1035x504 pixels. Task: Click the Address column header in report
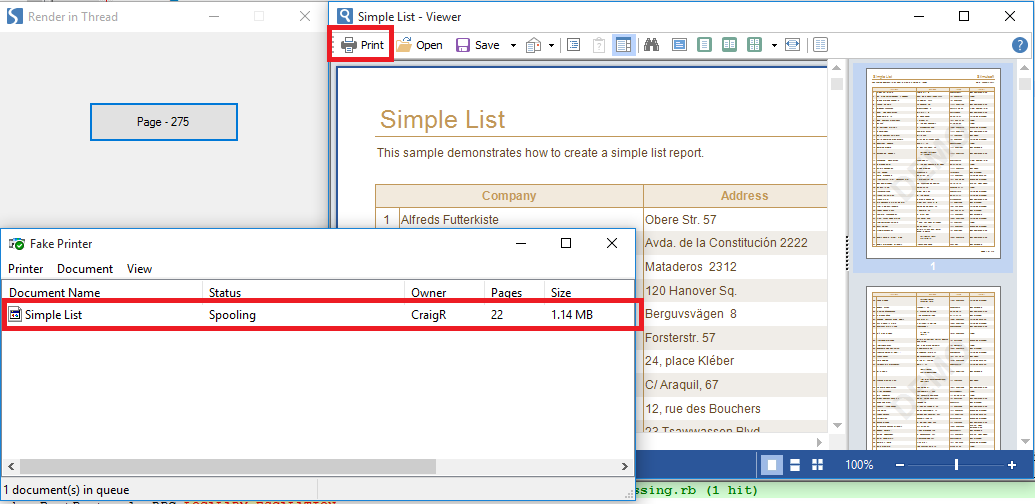[x=735, y=196]
